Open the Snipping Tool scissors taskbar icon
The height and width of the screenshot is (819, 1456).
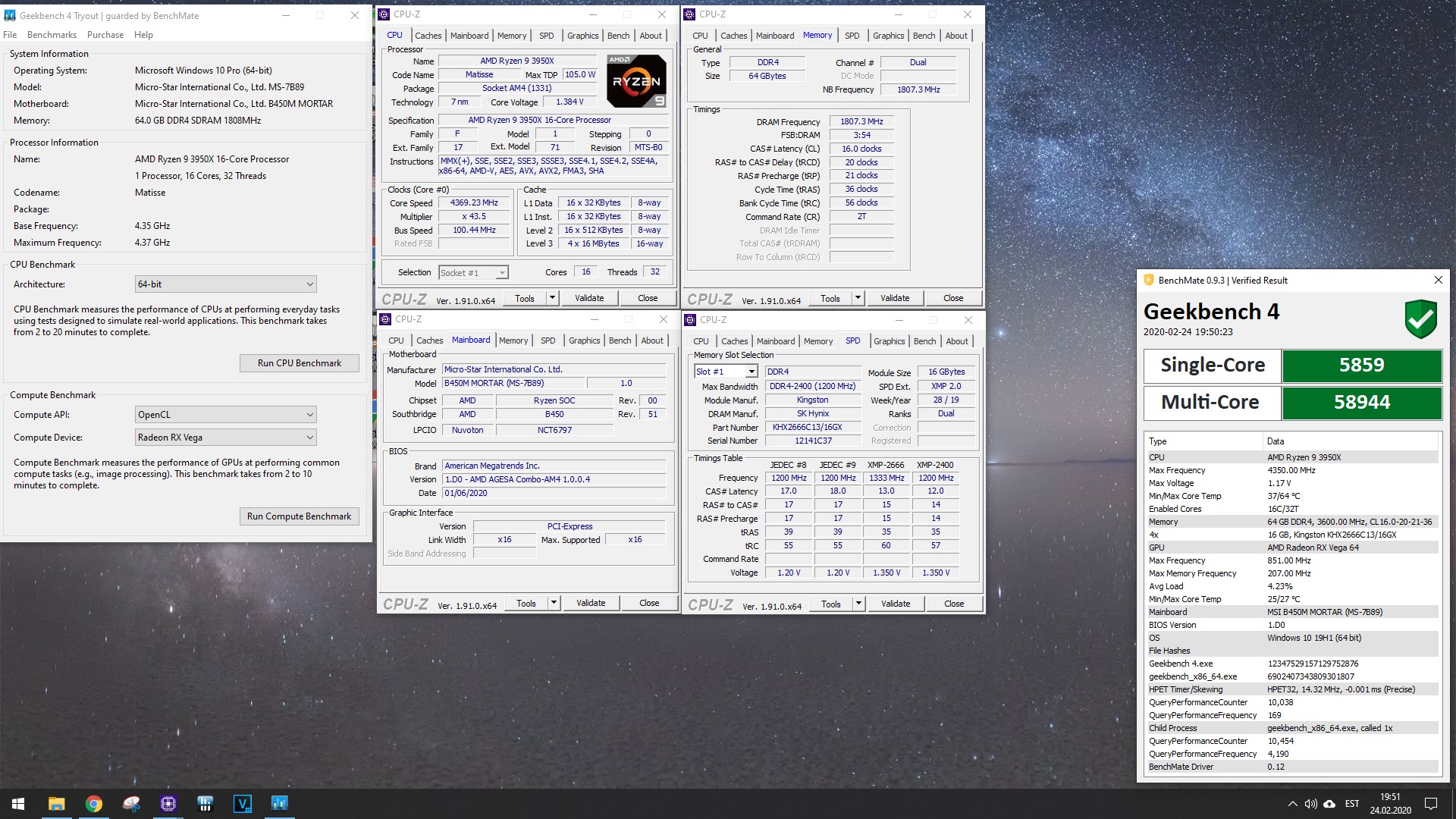click(x=130, y=804)
